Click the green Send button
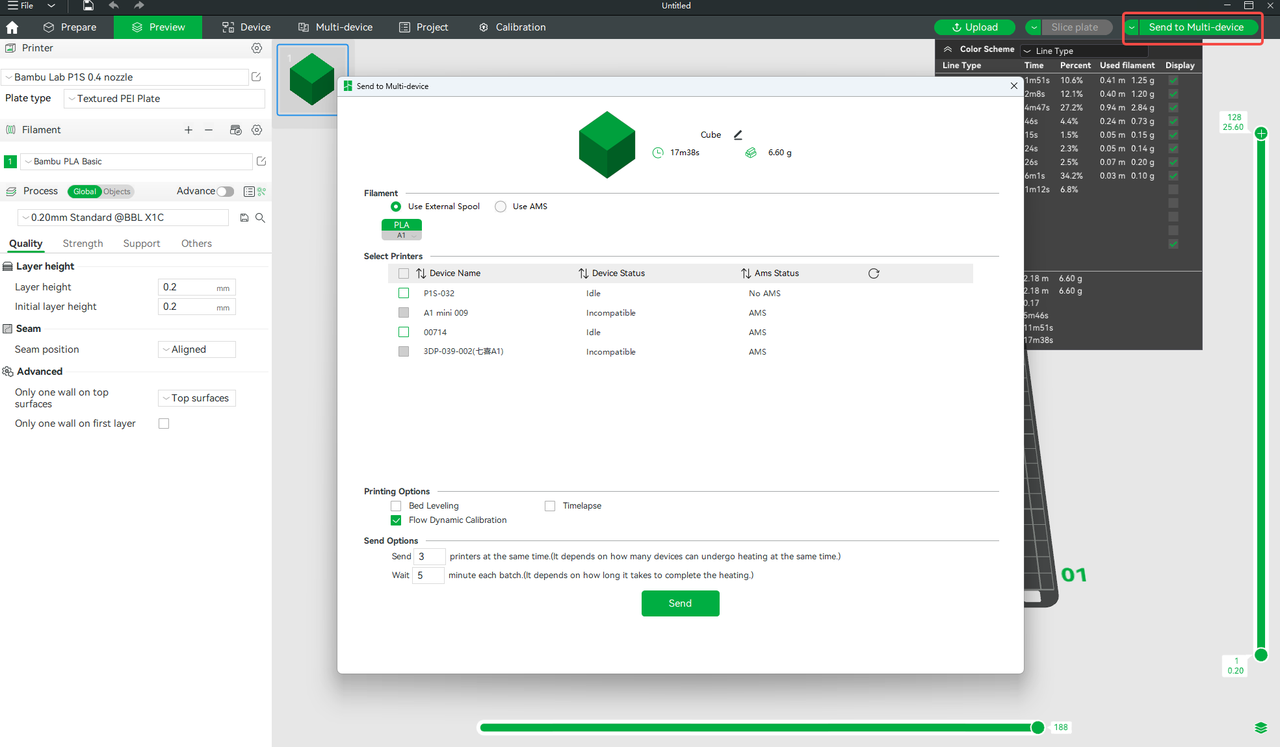This screenshot has height=747, width=1280. 680,603
